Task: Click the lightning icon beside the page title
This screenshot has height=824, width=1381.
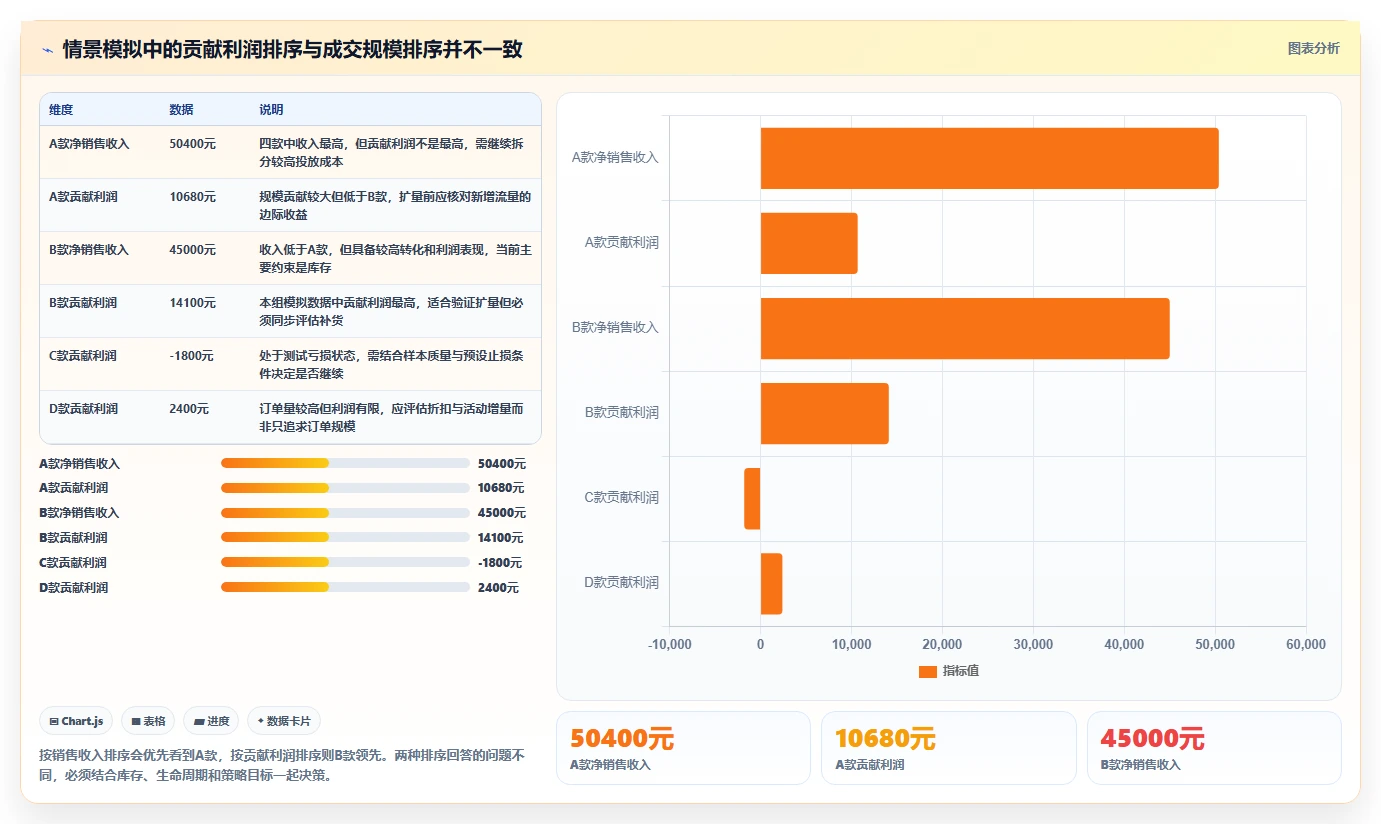Action: tap(48, 50)
